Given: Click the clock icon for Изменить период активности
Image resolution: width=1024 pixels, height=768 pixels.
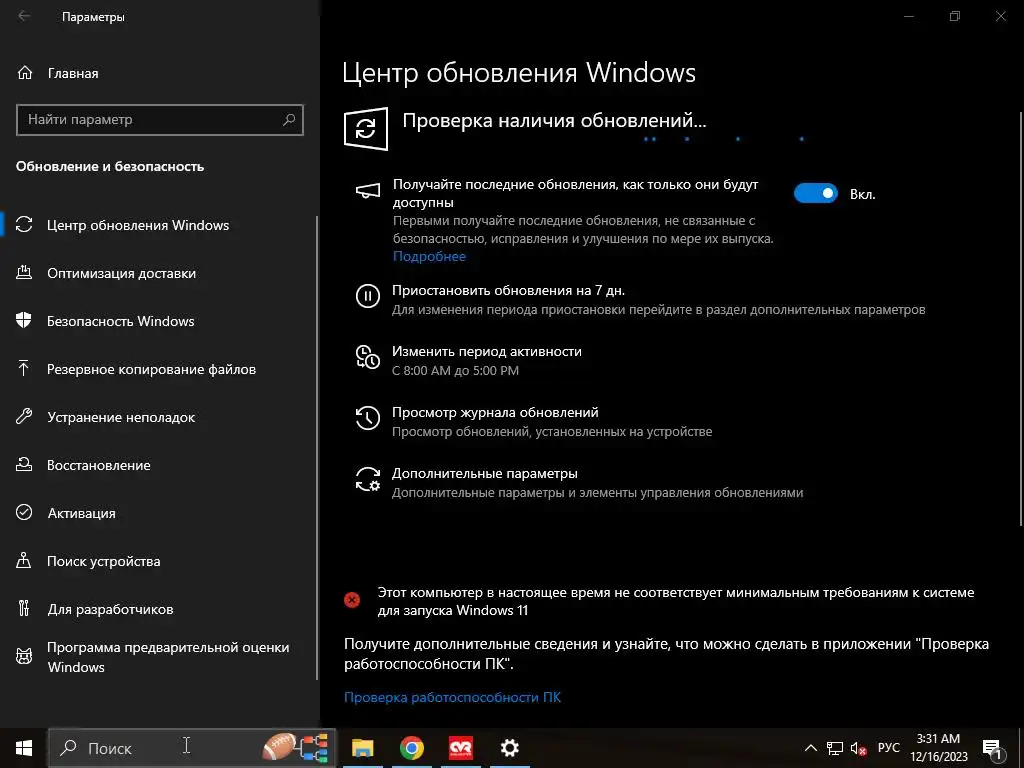Looking at the screenshot, I should click(x=368, y=357).
